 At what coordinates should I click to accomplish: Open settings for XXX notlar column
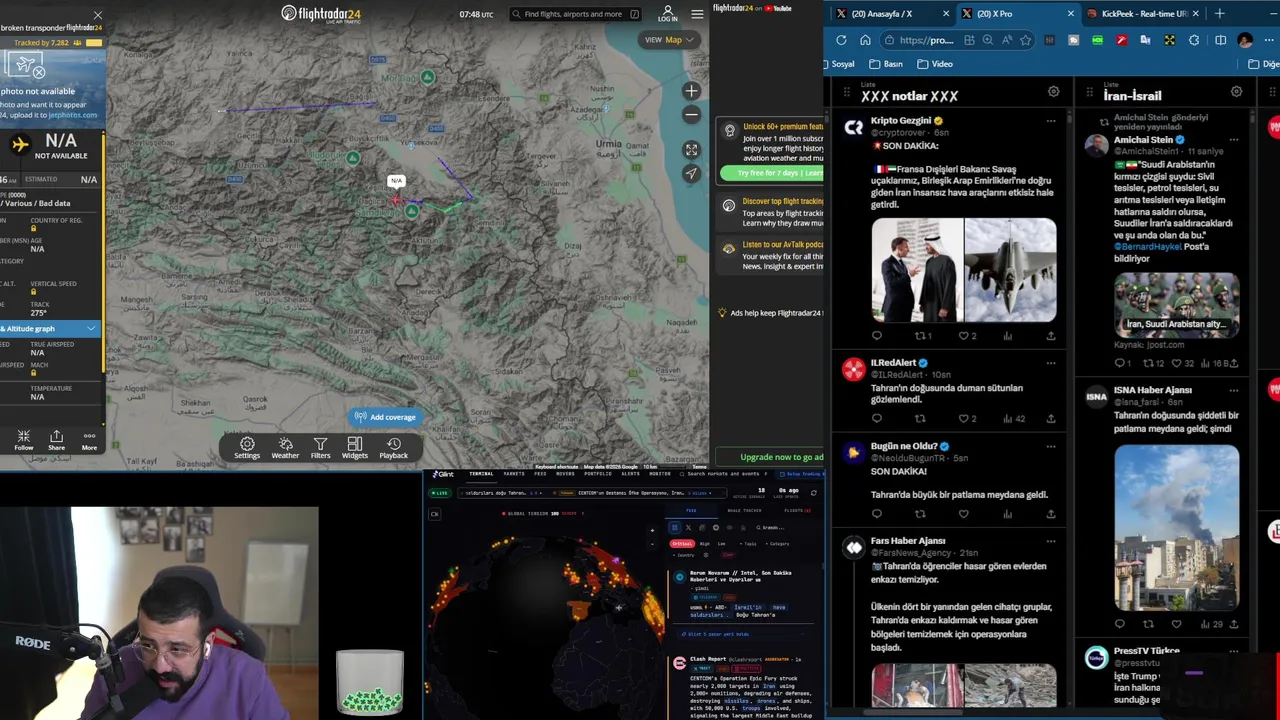pos(1053,92)
